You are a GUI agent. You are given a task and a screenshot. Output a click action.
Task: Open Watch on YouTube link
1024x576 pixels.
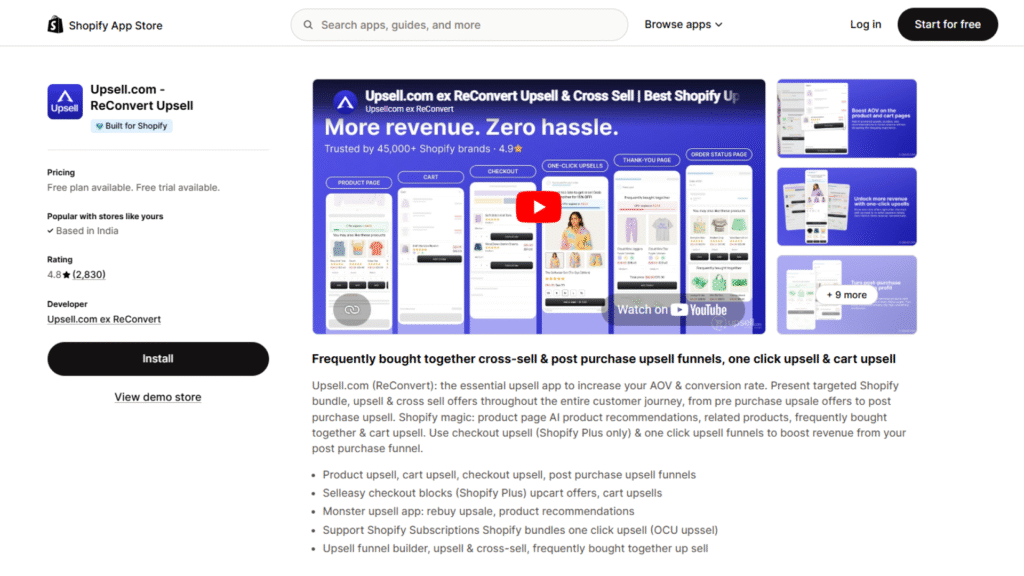[672, 310]
